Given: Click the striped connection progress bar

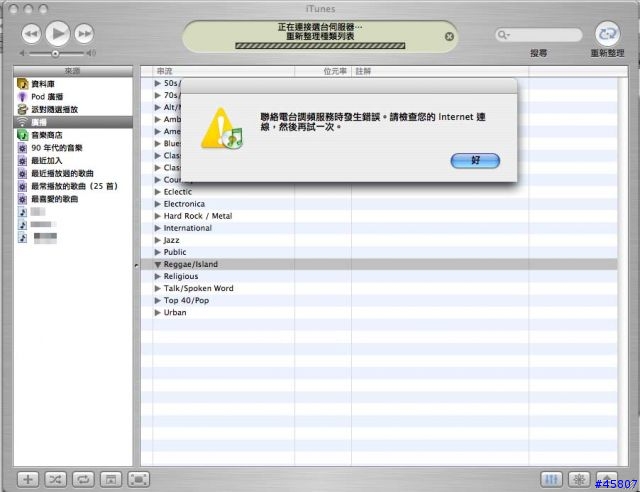Looking at the screenshot, I should click(320, 46).
